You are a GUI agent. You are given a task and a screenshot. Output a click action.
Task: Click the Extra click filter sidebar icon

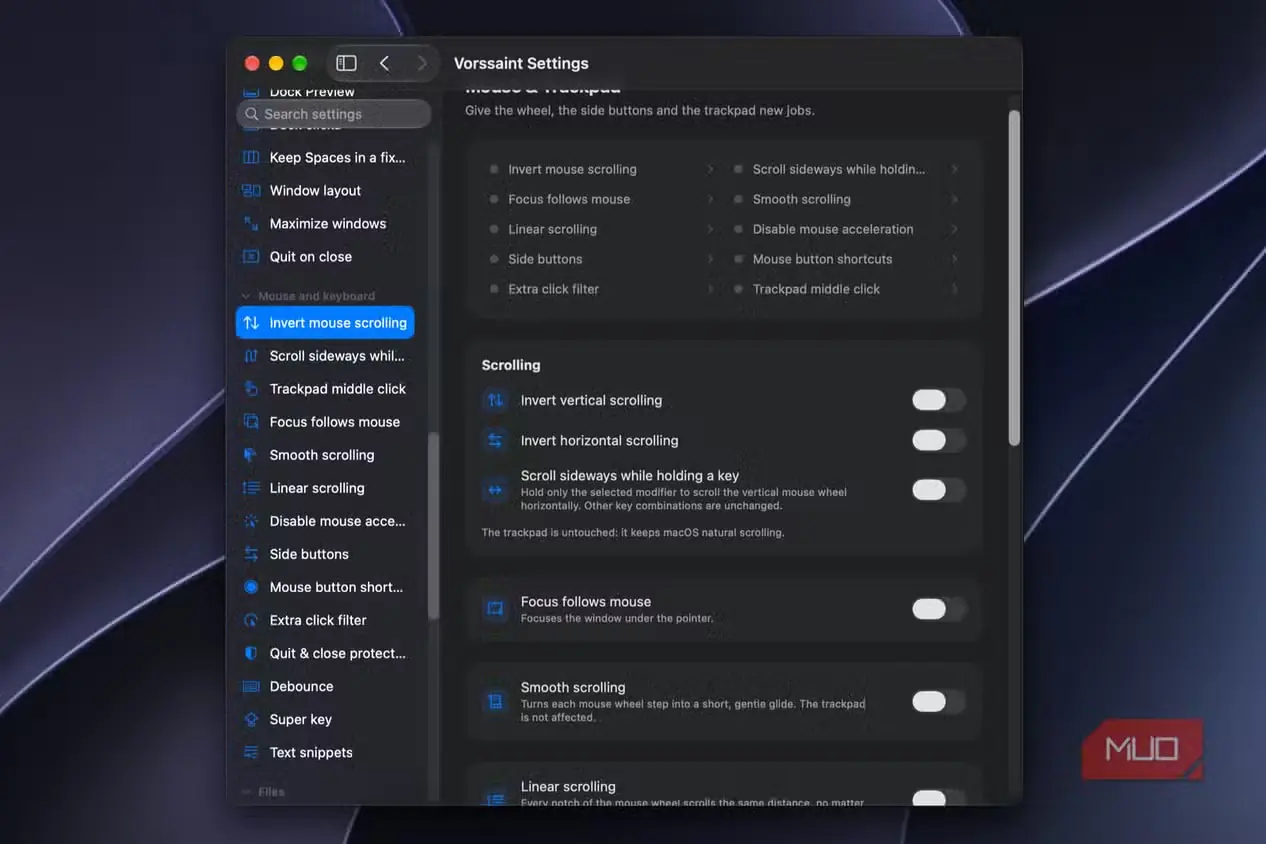(x=251, y=620)
